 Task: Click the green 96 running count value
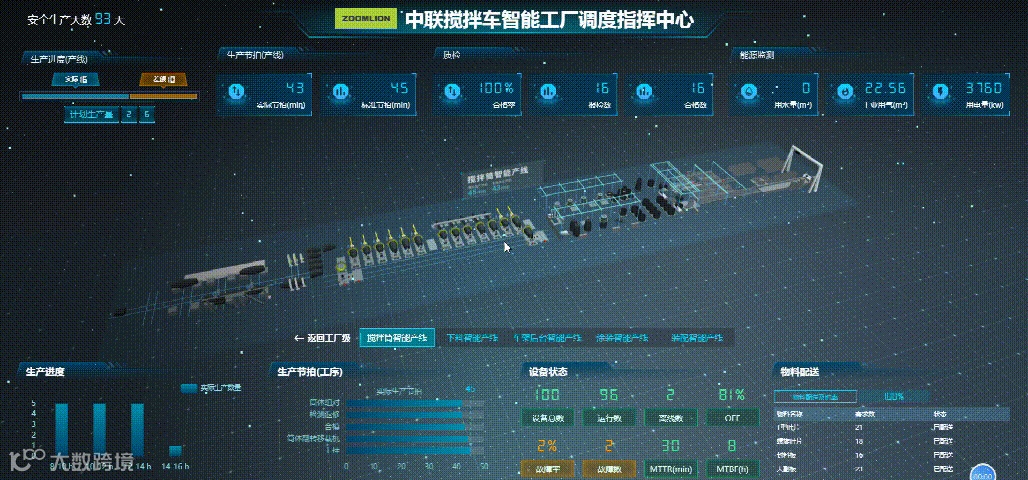(x=610, y=395)
